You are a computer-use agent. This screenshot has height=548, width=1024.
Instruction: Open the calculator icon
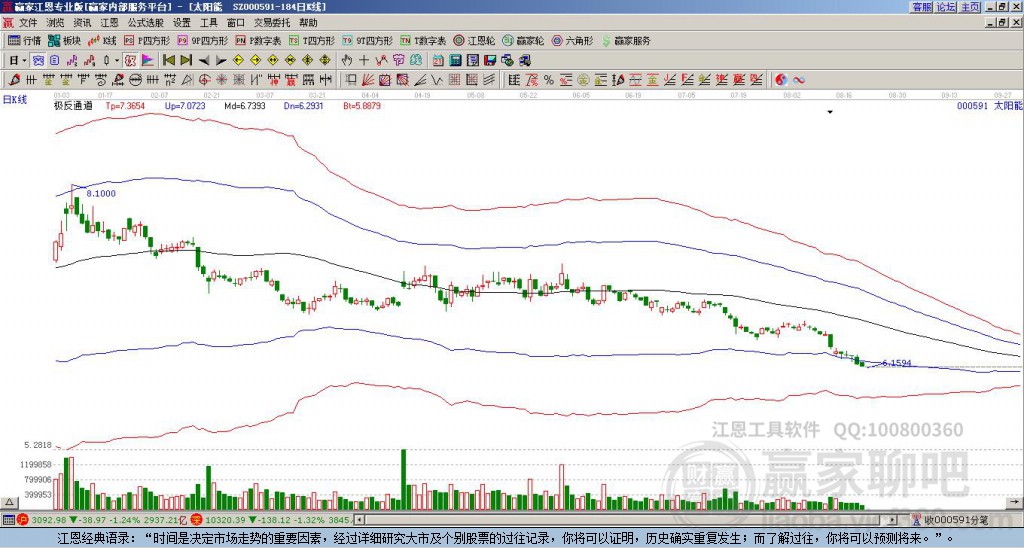[x=455, y=61]
